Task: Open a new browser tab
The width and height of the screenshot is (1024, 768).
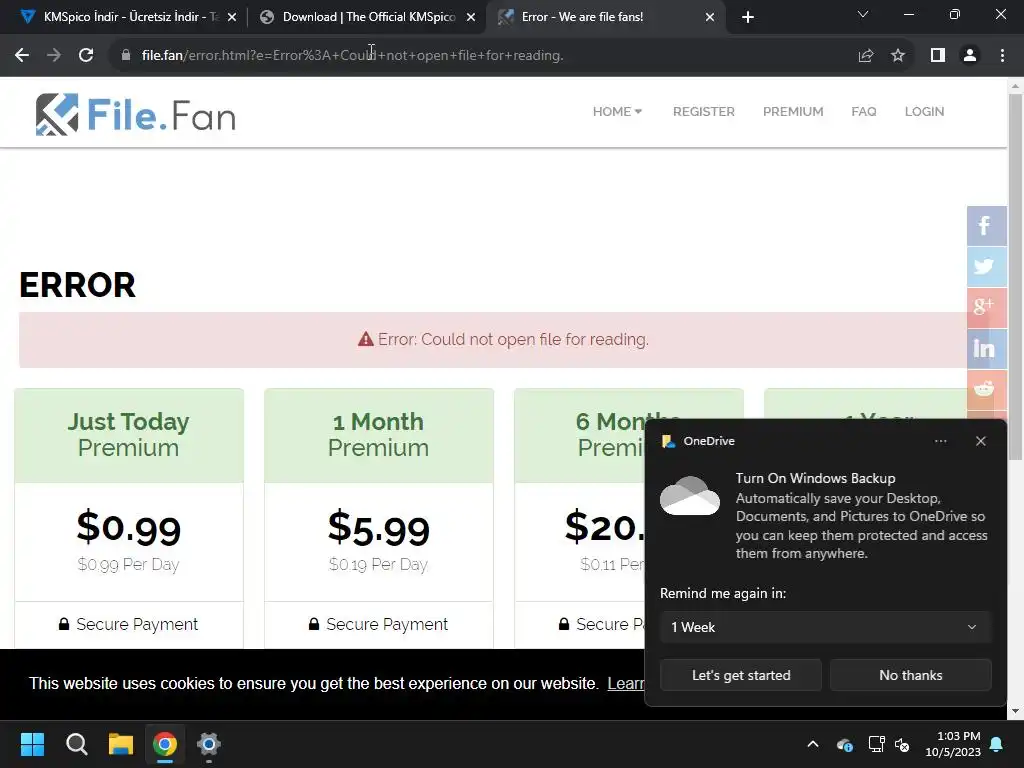Action: 748,17
